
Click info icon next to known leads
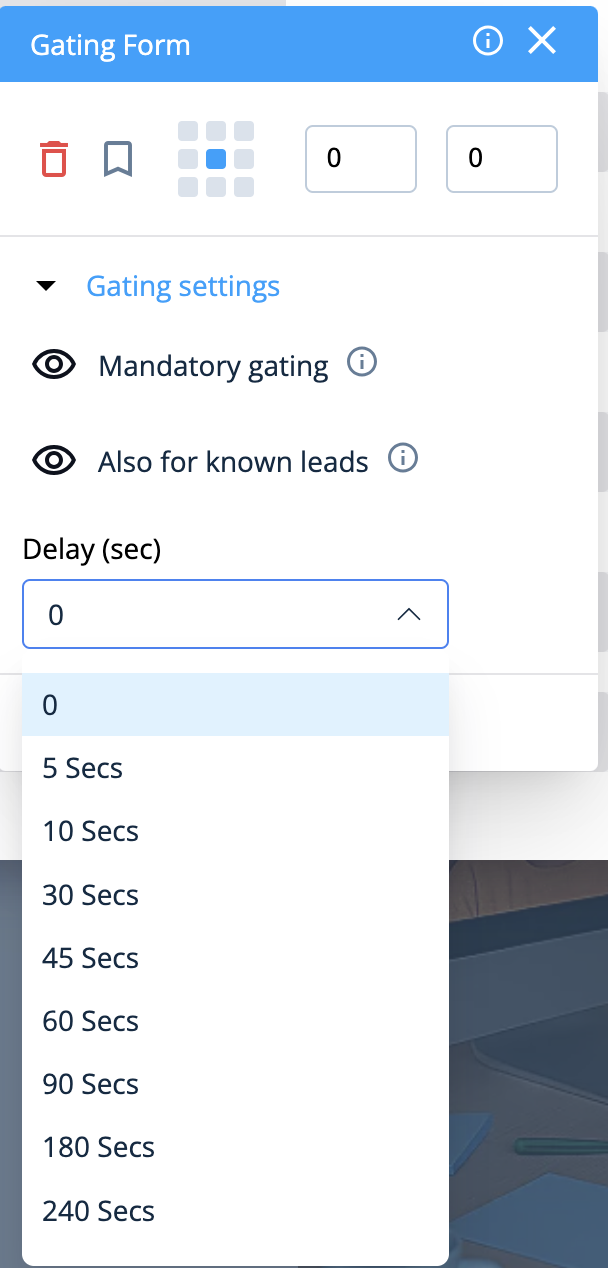(x=402, y=459)
